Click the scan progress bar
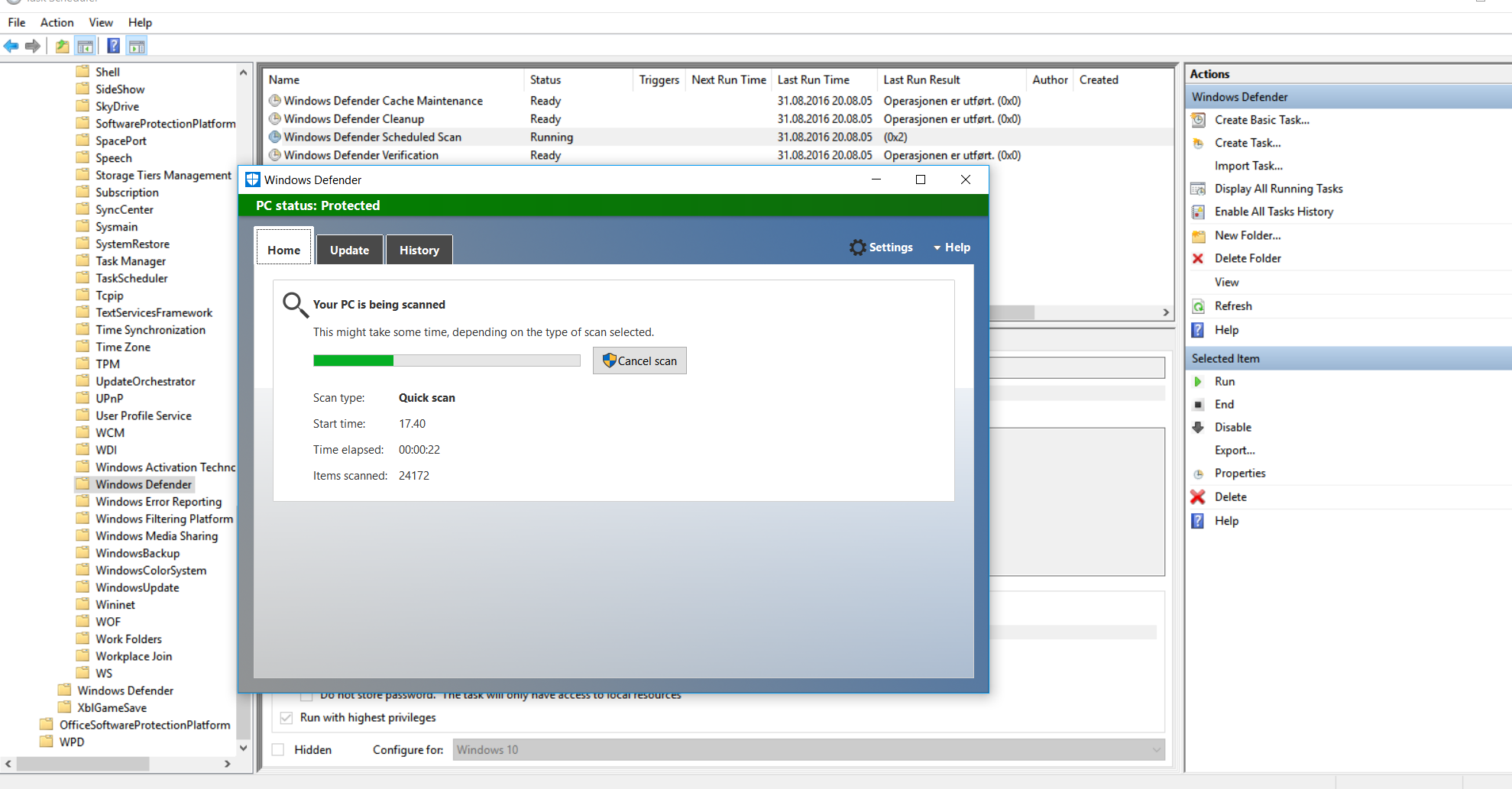 [x=447, y=361]
